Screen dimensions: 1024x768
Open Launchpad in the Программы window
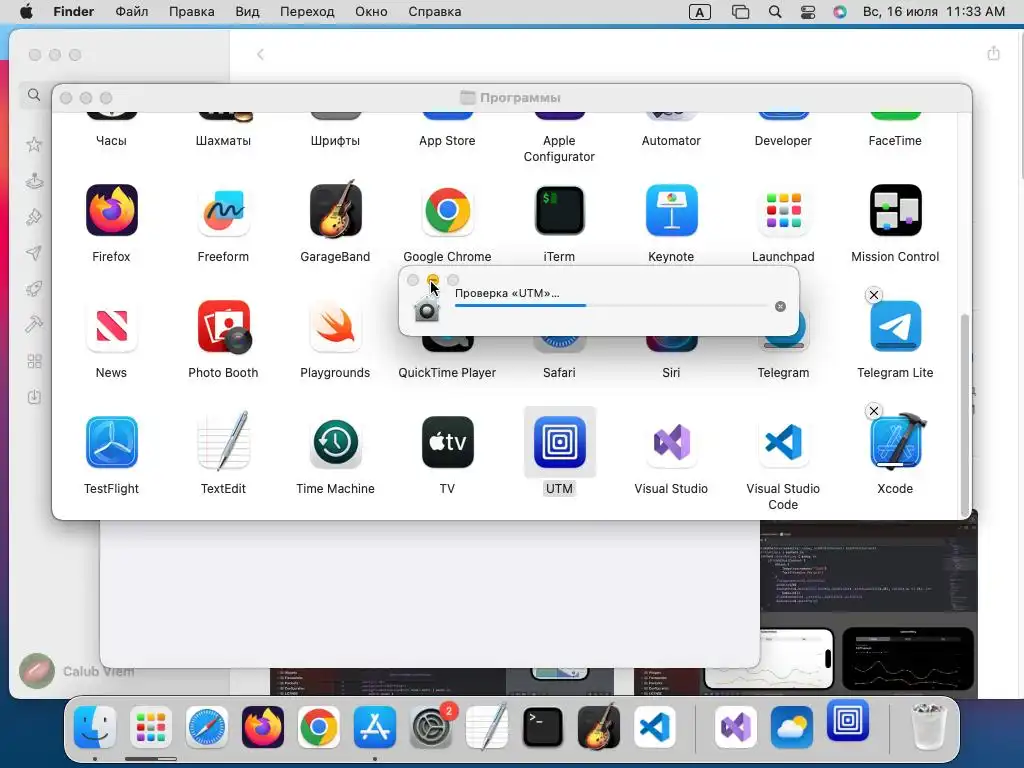pyautogui.click(x=783, y=210)
